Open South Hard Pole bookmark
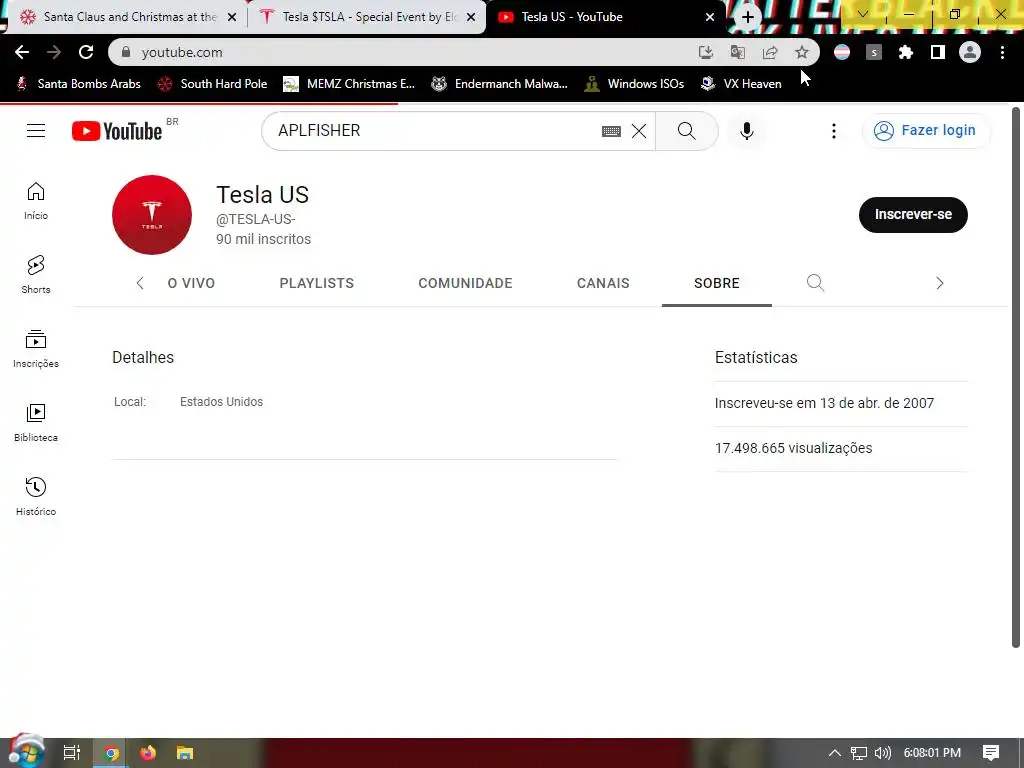The height and width of the screenshot is (768, 1024). [214, 84]
